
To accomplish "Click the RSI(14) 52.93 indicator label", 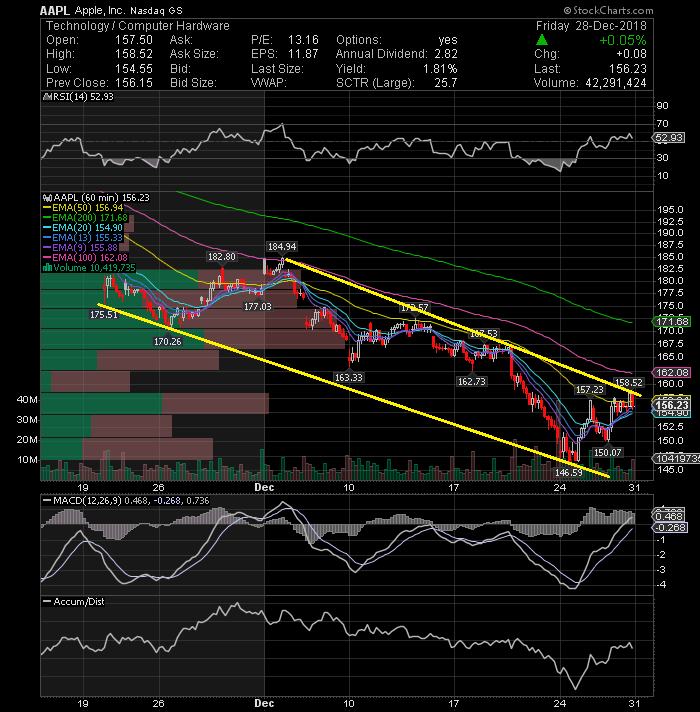I will coord(83,97).
